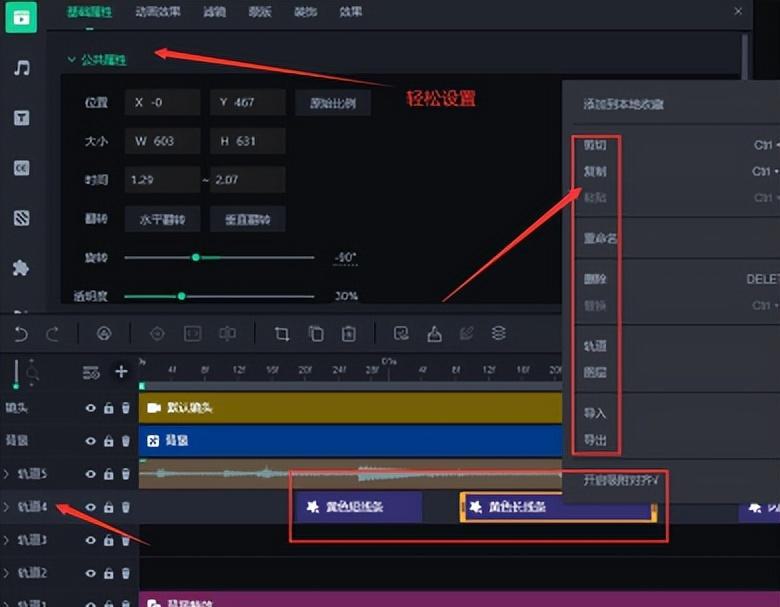Expand the 轨道3 track row
The image size is (780, 607).
[6, 540]
